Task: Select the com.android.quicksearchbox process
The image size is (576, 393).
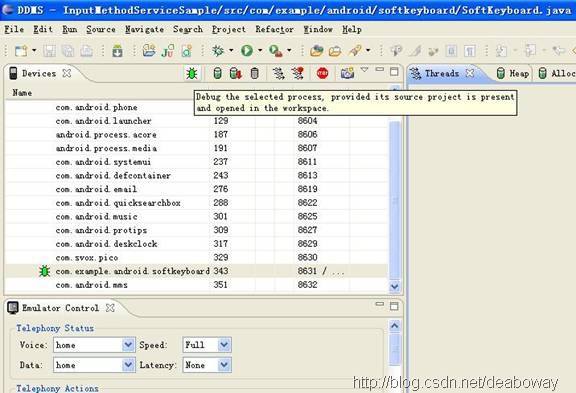Action: tap(197, 203)
